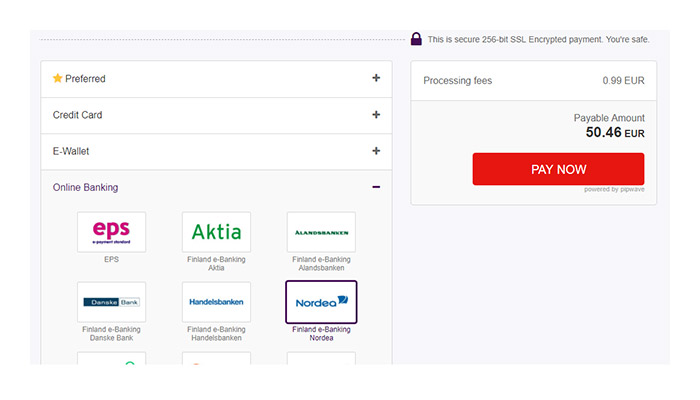
Task: Click the 0.99 EUR fee value
Action: pyautogui.click(x=623, y=81)
